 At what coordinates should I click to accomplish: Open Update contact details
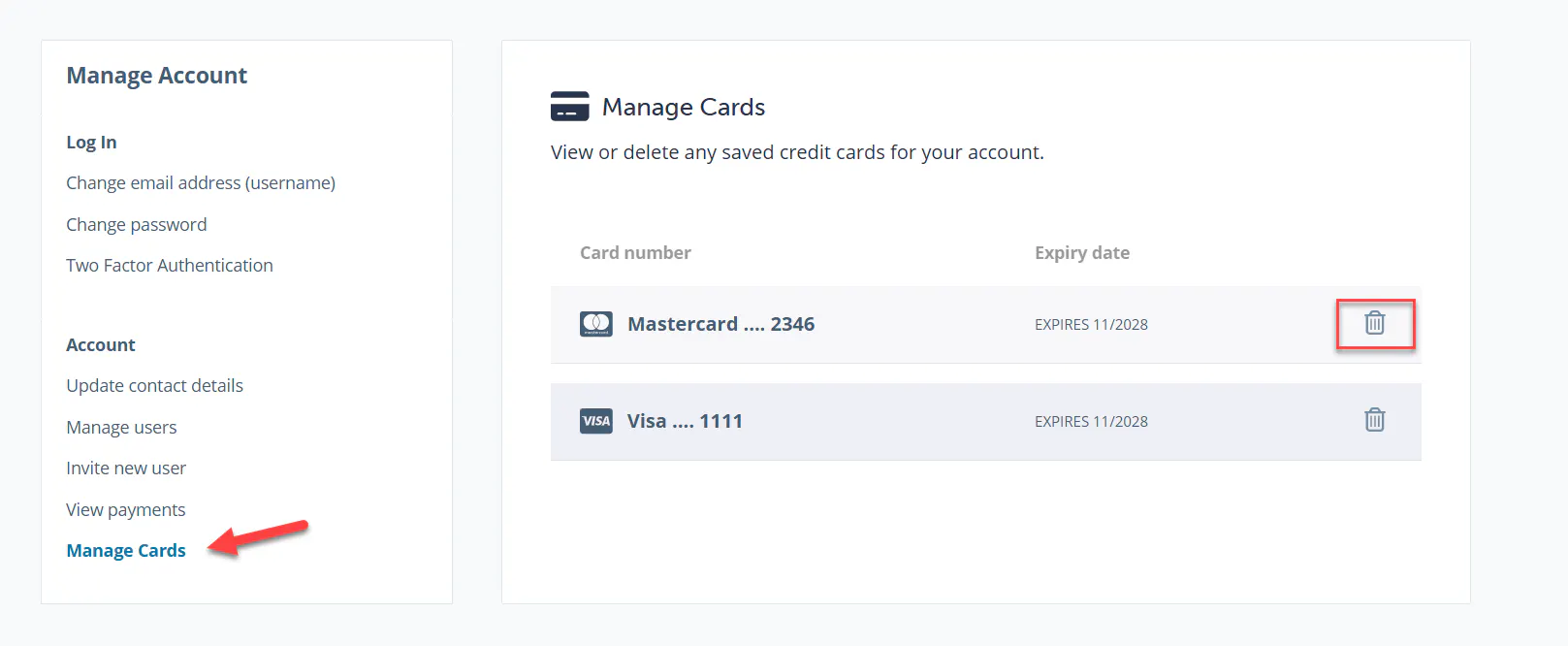pyautogui.click(x=155, y=386)
